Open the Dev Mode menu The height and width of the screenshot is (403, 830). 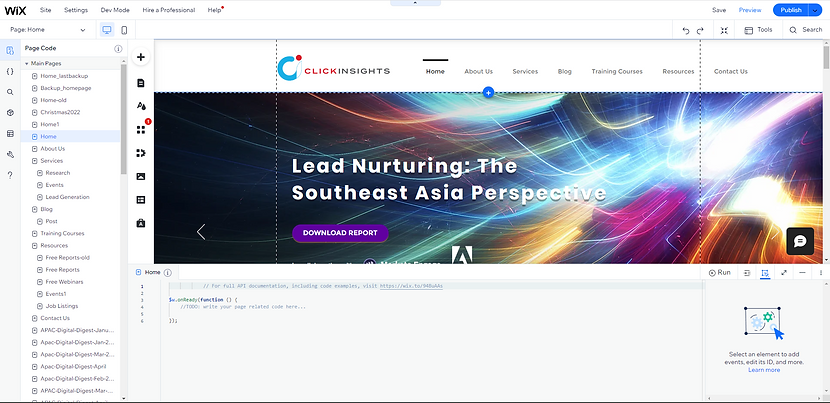[115, 10]
